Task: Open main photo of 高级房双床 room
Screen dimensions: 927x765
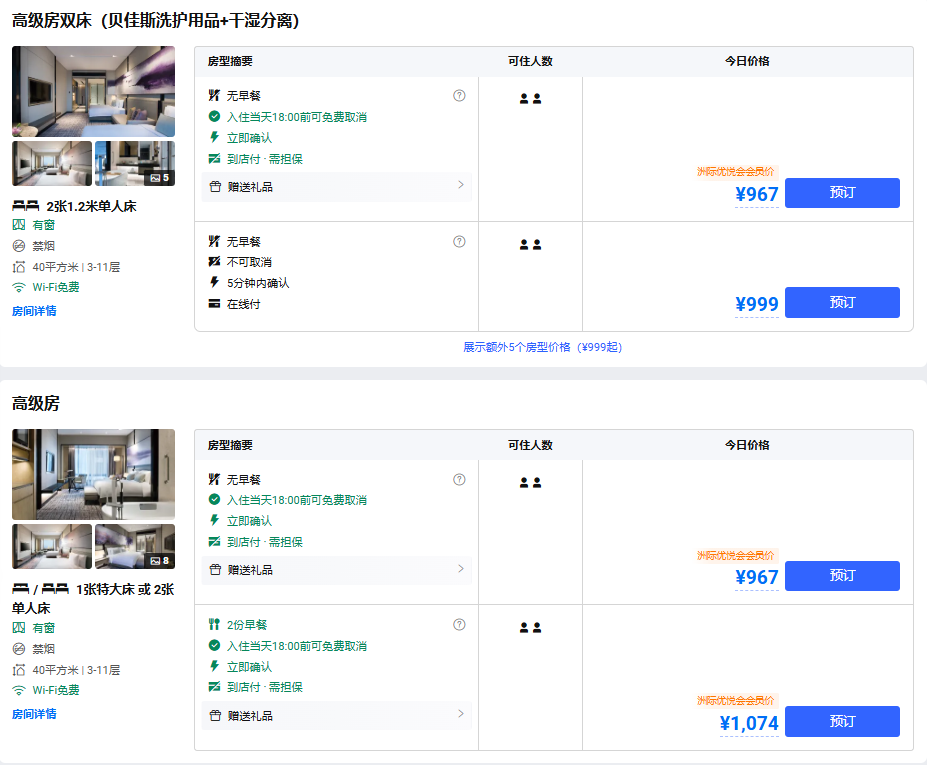Action: pos(93,91)
